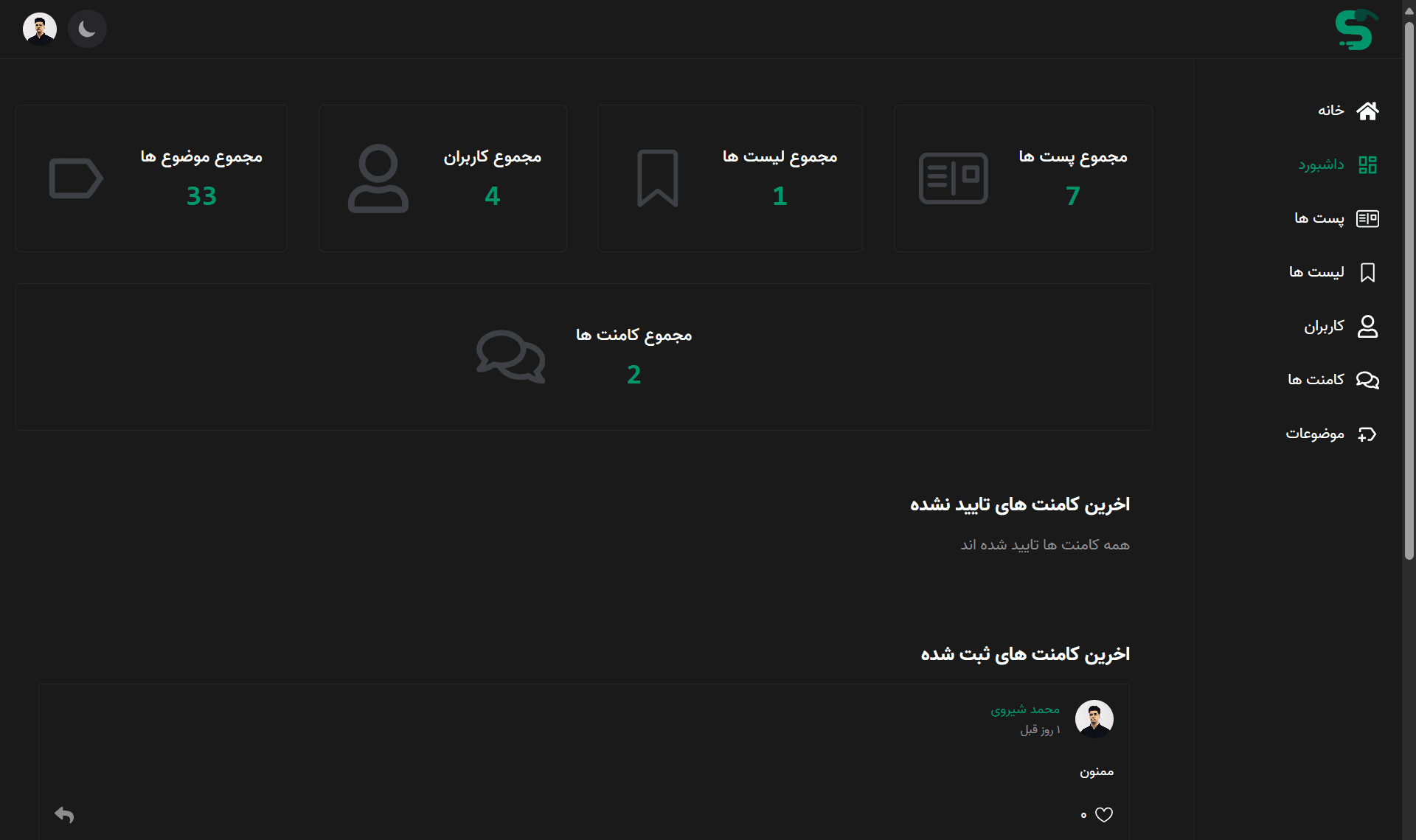Open commenter avatar of محمد شیروی
1416x840 pixels.
click(x=1094, y=719)
